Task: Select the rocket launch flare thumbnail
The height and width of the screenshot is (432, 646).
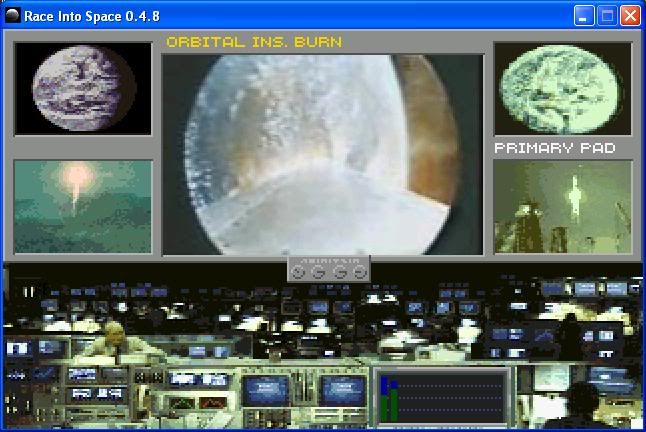Action: click(83, 207)
